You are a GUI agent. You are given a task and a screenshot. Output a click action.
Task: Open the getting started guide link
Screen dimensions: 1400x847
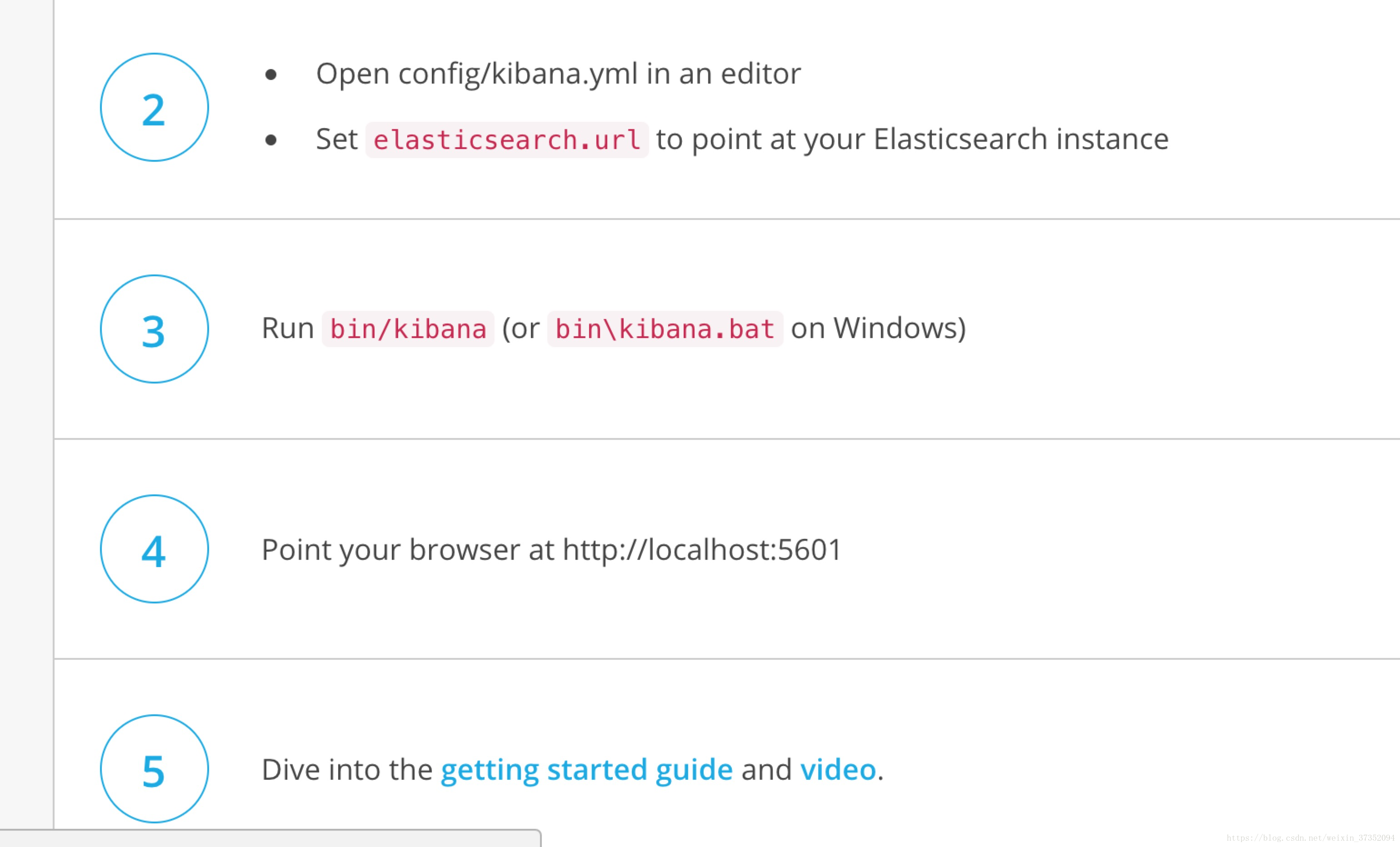(586, 770)
